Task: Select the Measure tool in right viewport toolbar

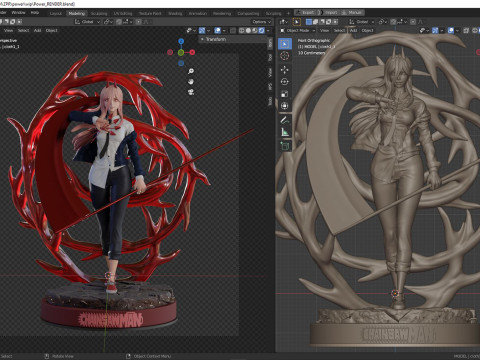Action: [x=285, y=132]
